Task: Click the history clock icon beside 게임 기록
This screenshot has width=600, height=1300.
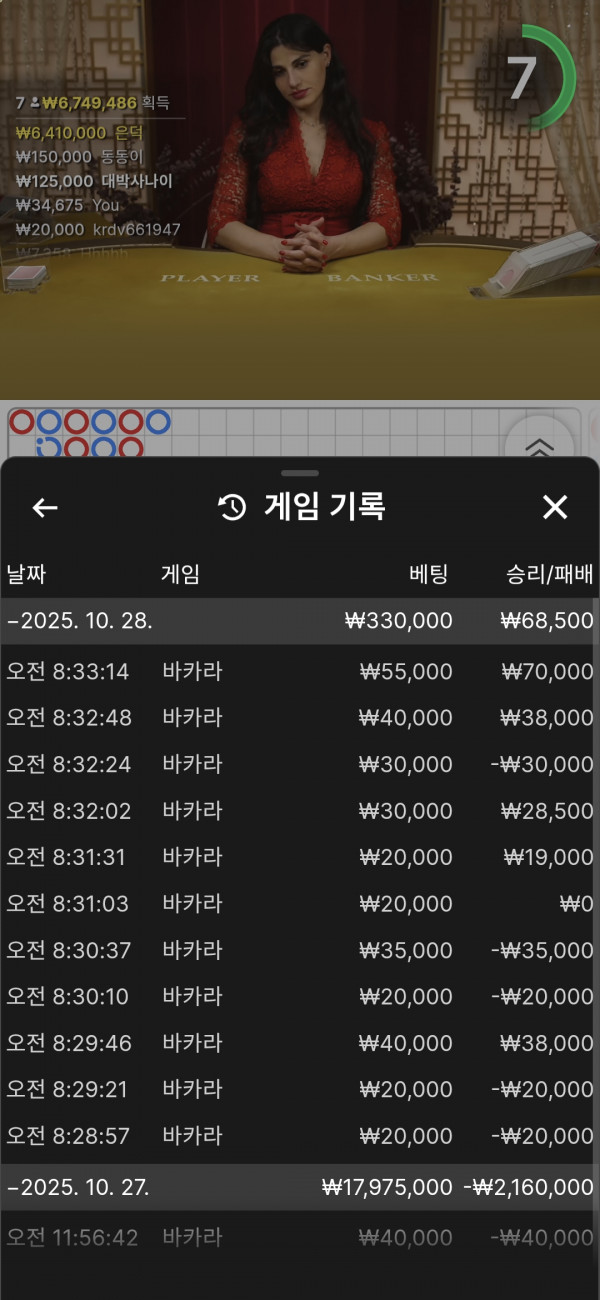Action: pos(232,508)
